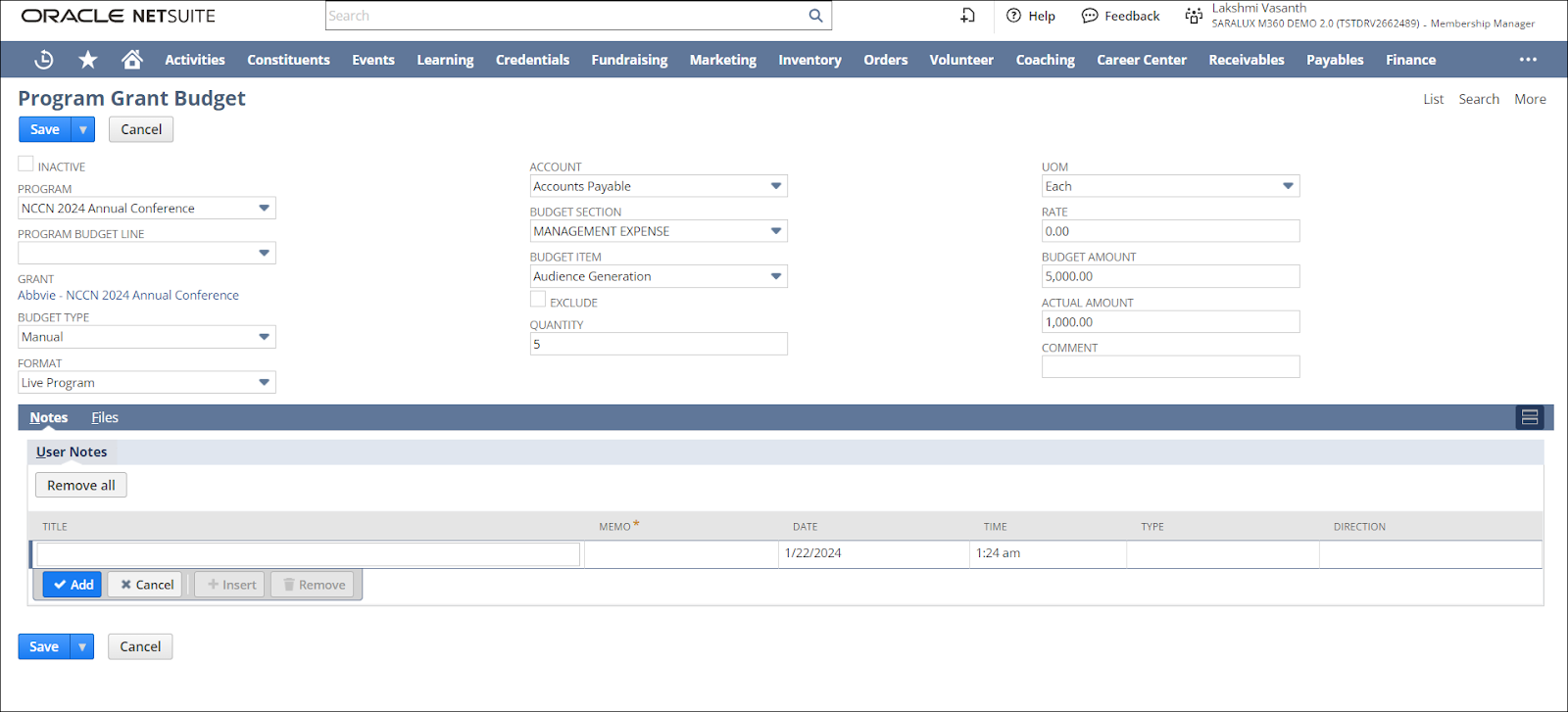This screenshot has height=712, width=1568.
Task: Go to the Home icon
Action: (x=132, y=60)
